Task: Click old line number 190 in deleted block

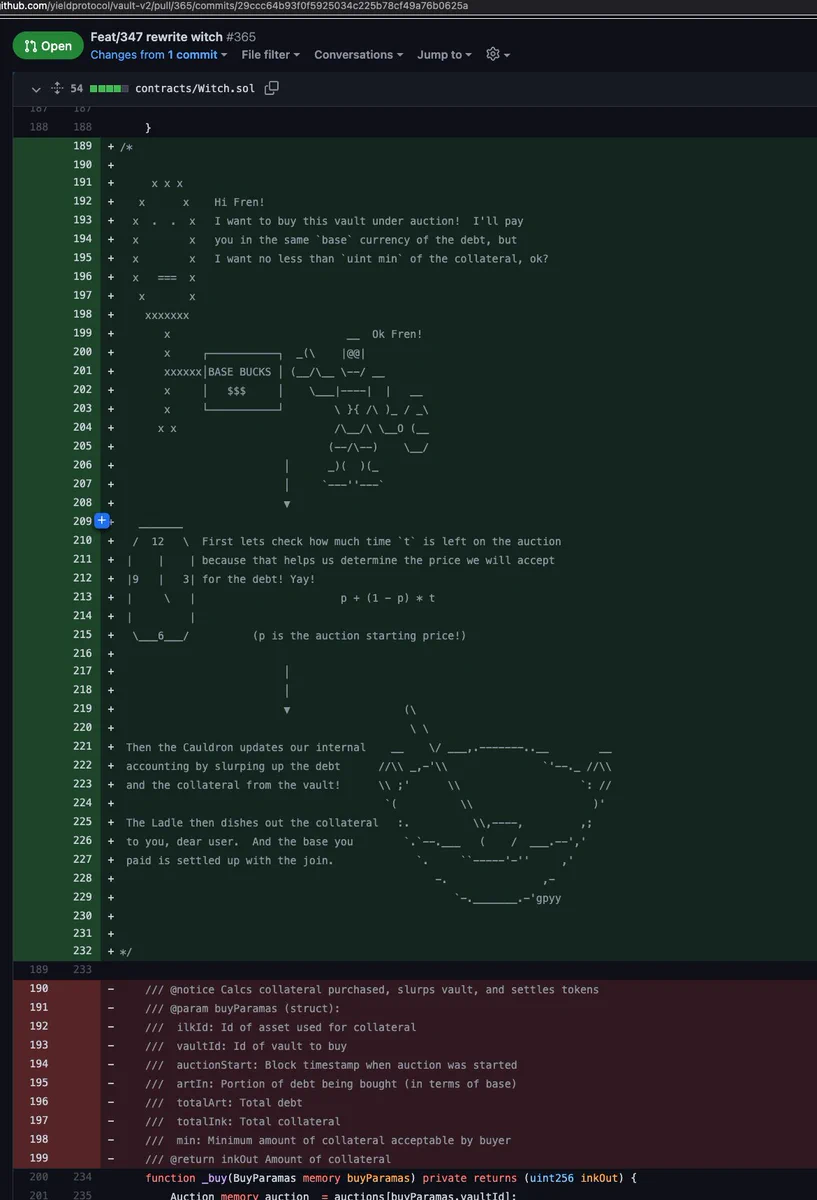Action: tap(38, 989)
